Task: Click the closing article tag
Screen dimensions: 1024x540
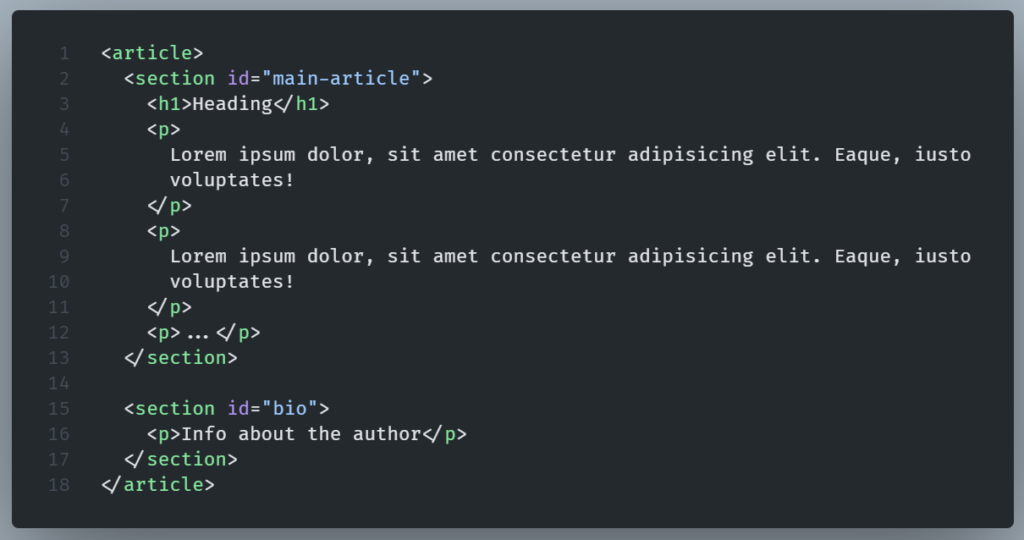Action: coord(158,485)
